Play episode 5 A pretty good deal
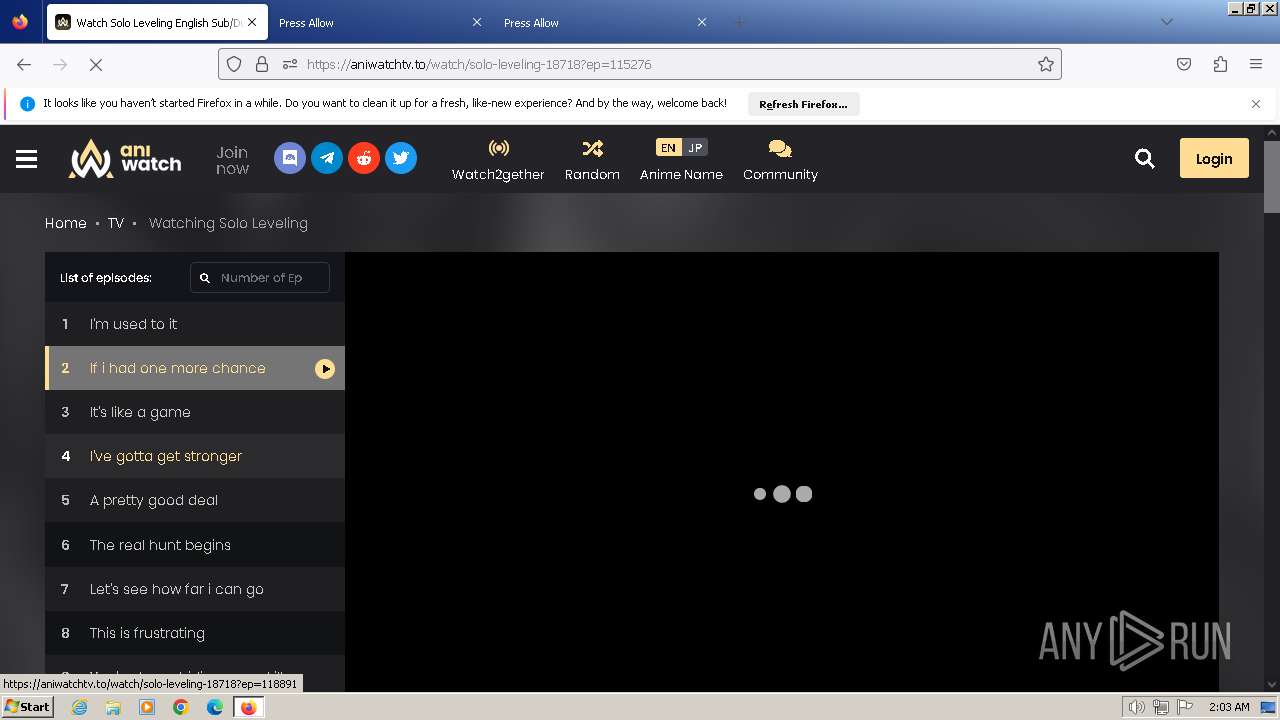The width and height of the screenshot is (1280, 720). [195, 500]
